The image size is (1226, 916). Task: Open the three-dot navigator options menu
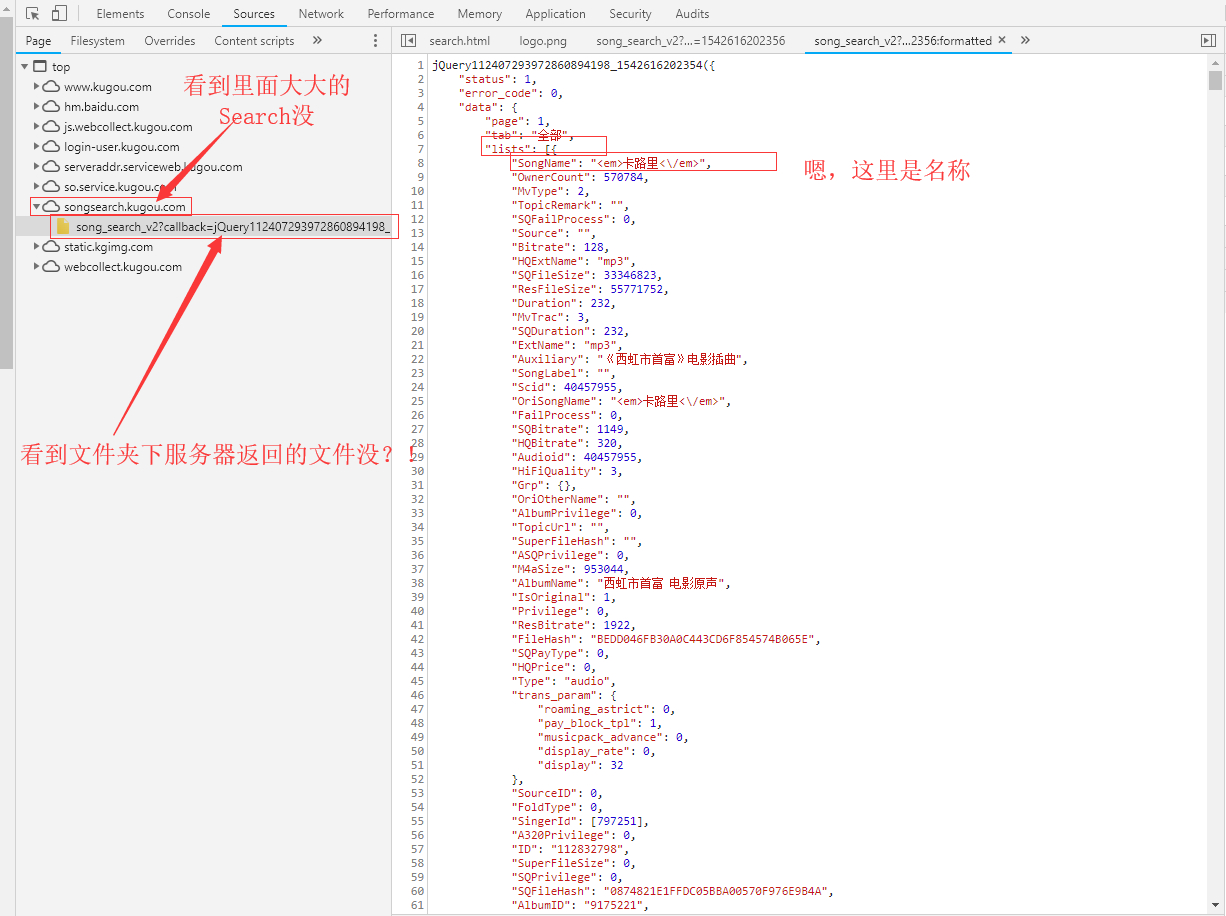[x=376, y=41]
